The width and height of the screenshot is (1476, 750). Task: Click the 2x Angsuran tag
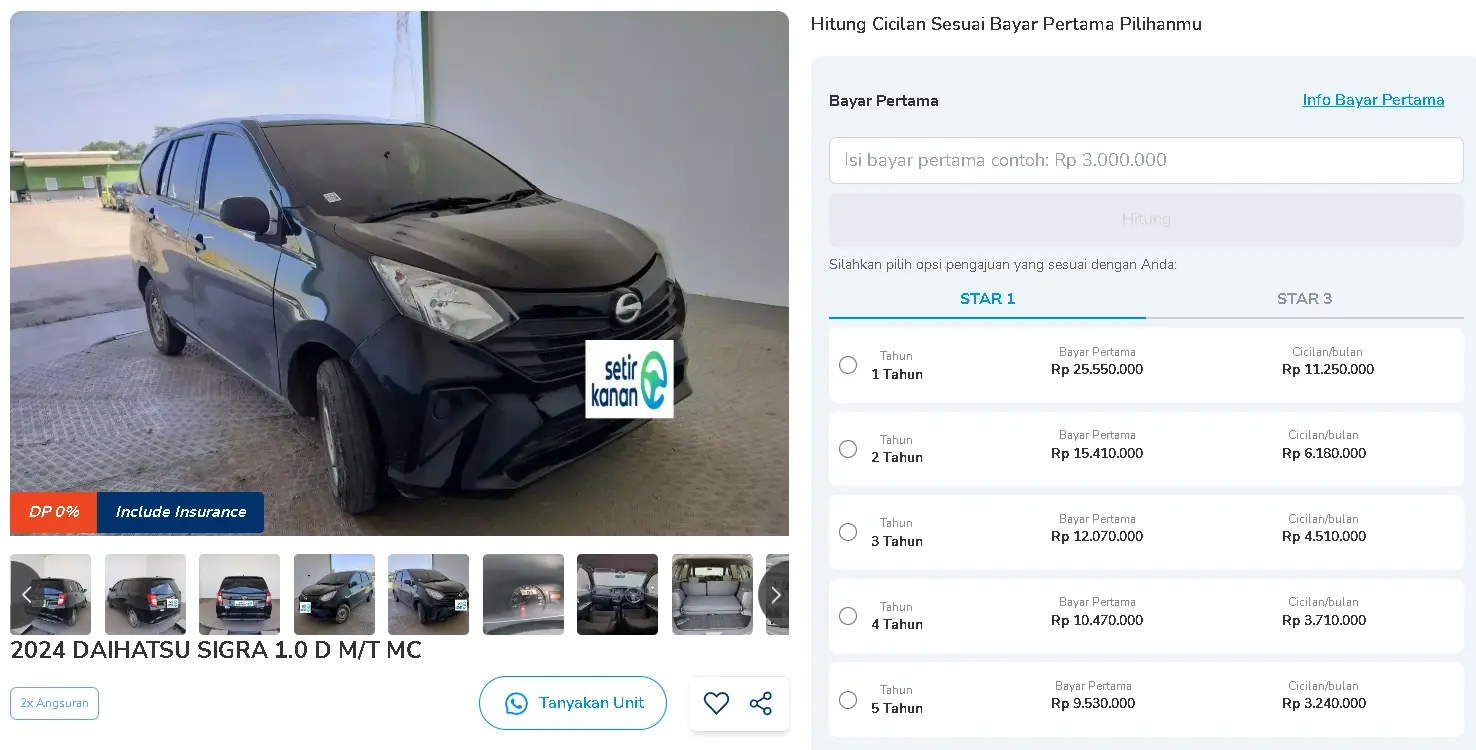point(54,703)
